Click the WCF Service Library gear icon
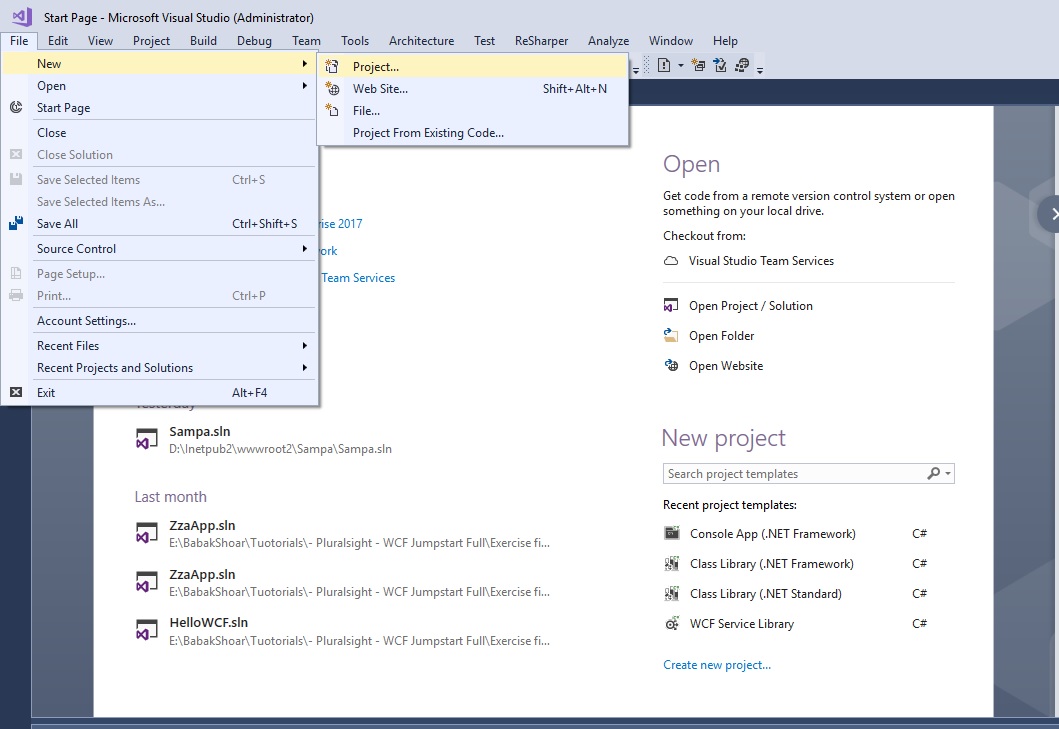 [x=672, y=624]
